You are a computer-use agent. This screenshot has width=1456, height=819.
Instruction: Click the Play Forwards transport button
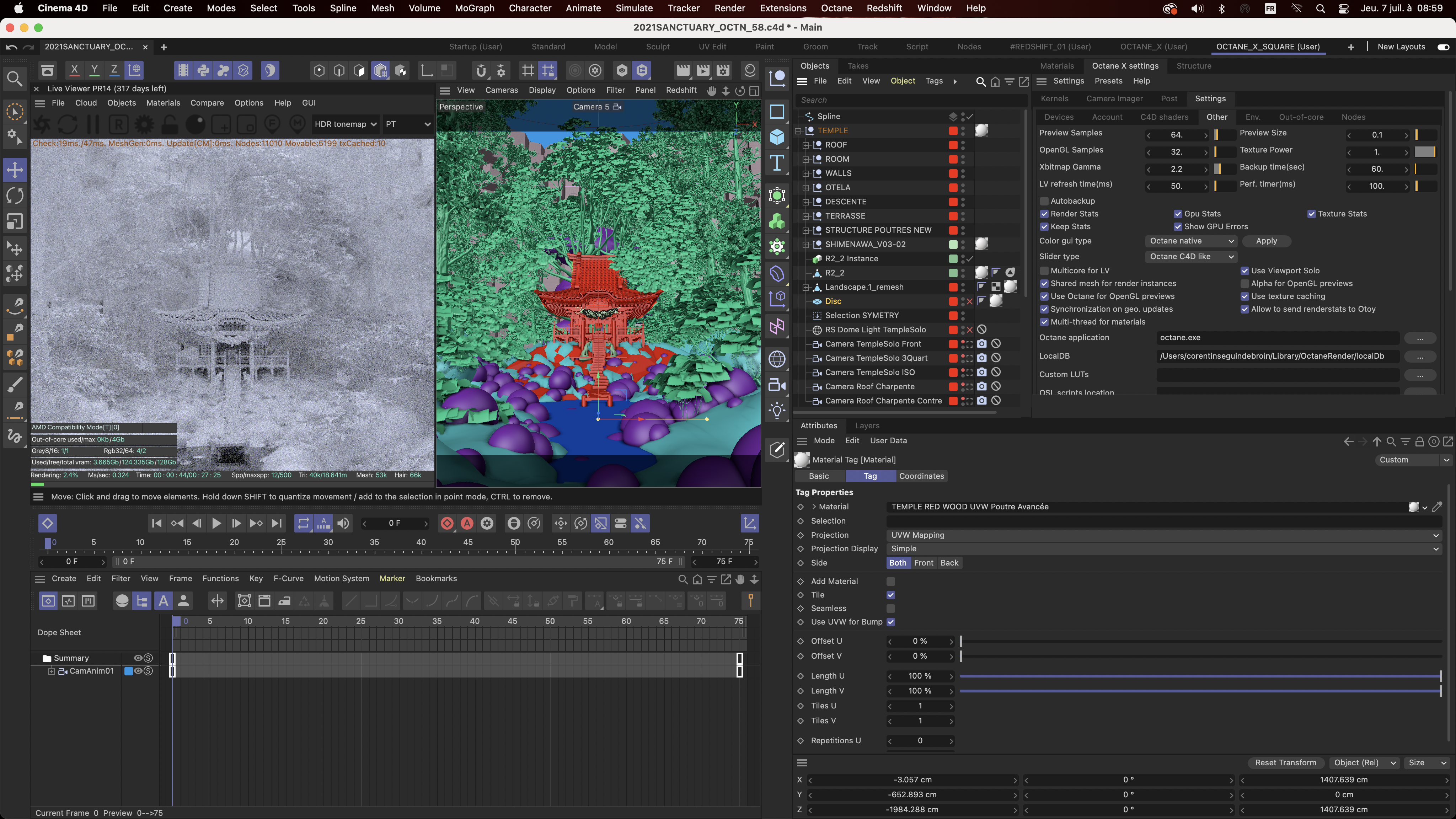(x=216, y=523)
